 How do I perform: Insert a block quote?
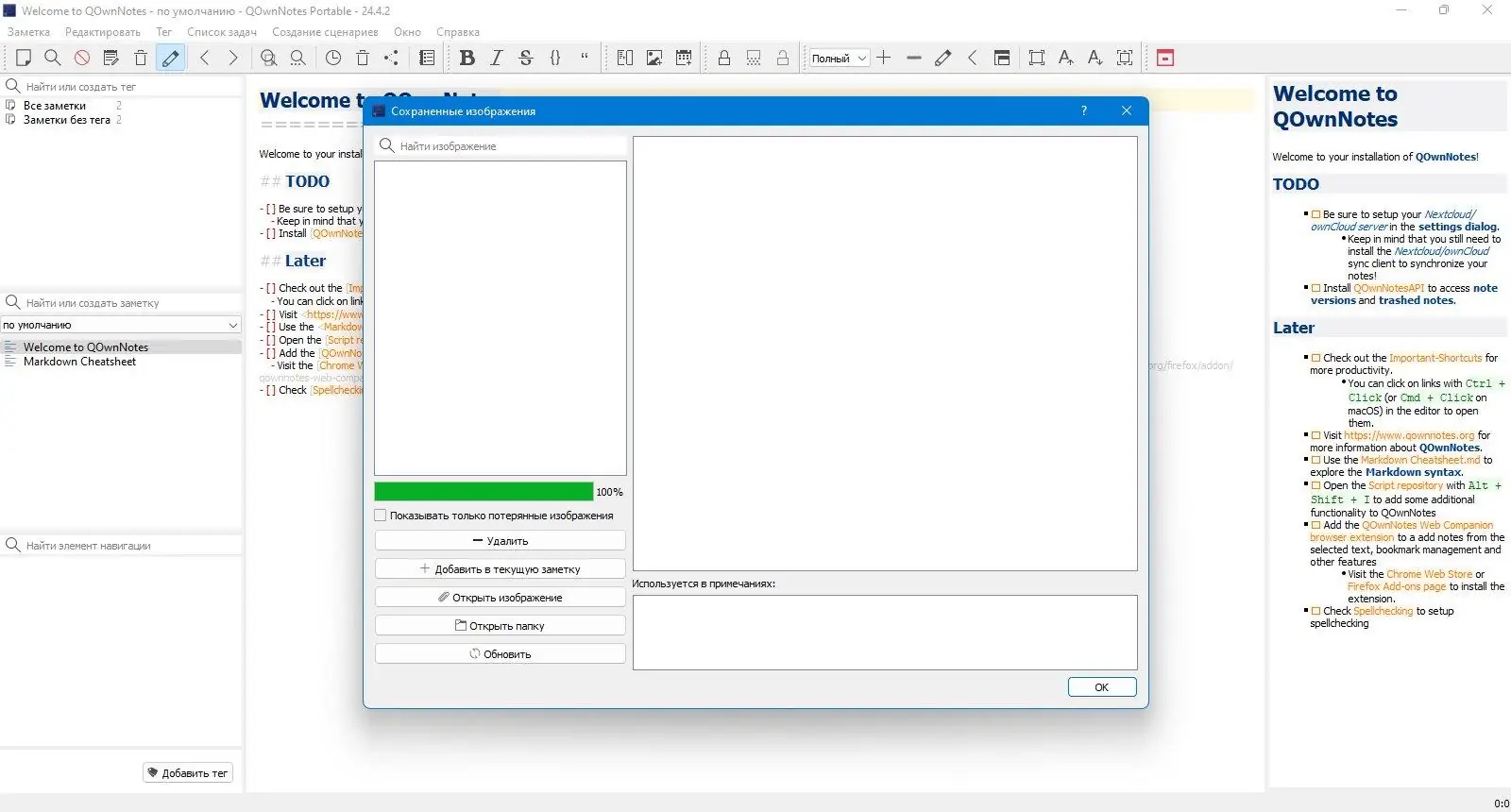tap(585, 58)
